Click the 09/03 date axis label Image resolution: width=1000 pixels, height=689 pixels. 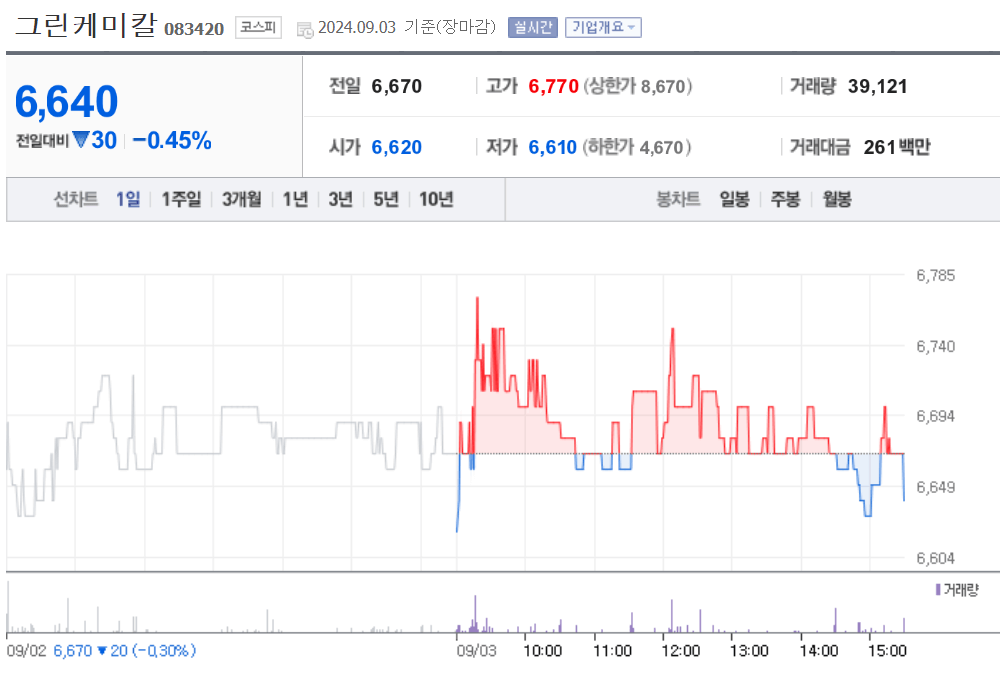click(x=476, y=651)
